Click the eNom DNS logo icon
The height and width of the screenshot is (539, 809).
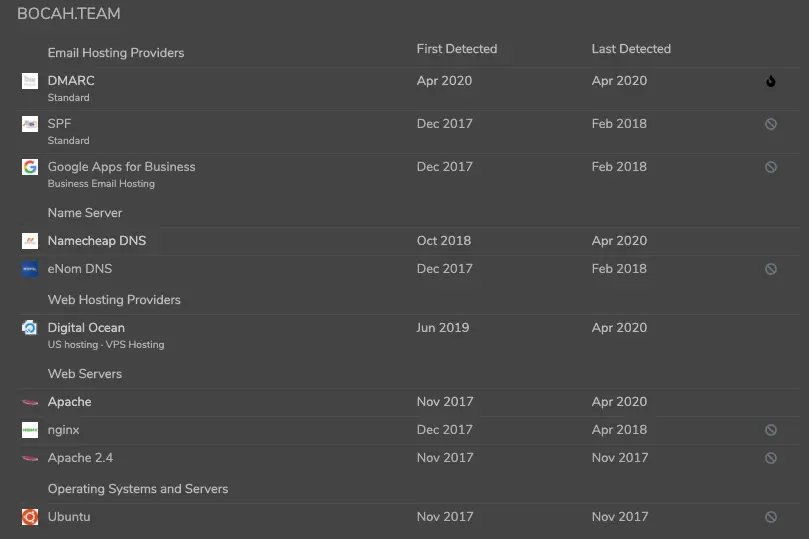pyautogui.click(x=30, y=269)
